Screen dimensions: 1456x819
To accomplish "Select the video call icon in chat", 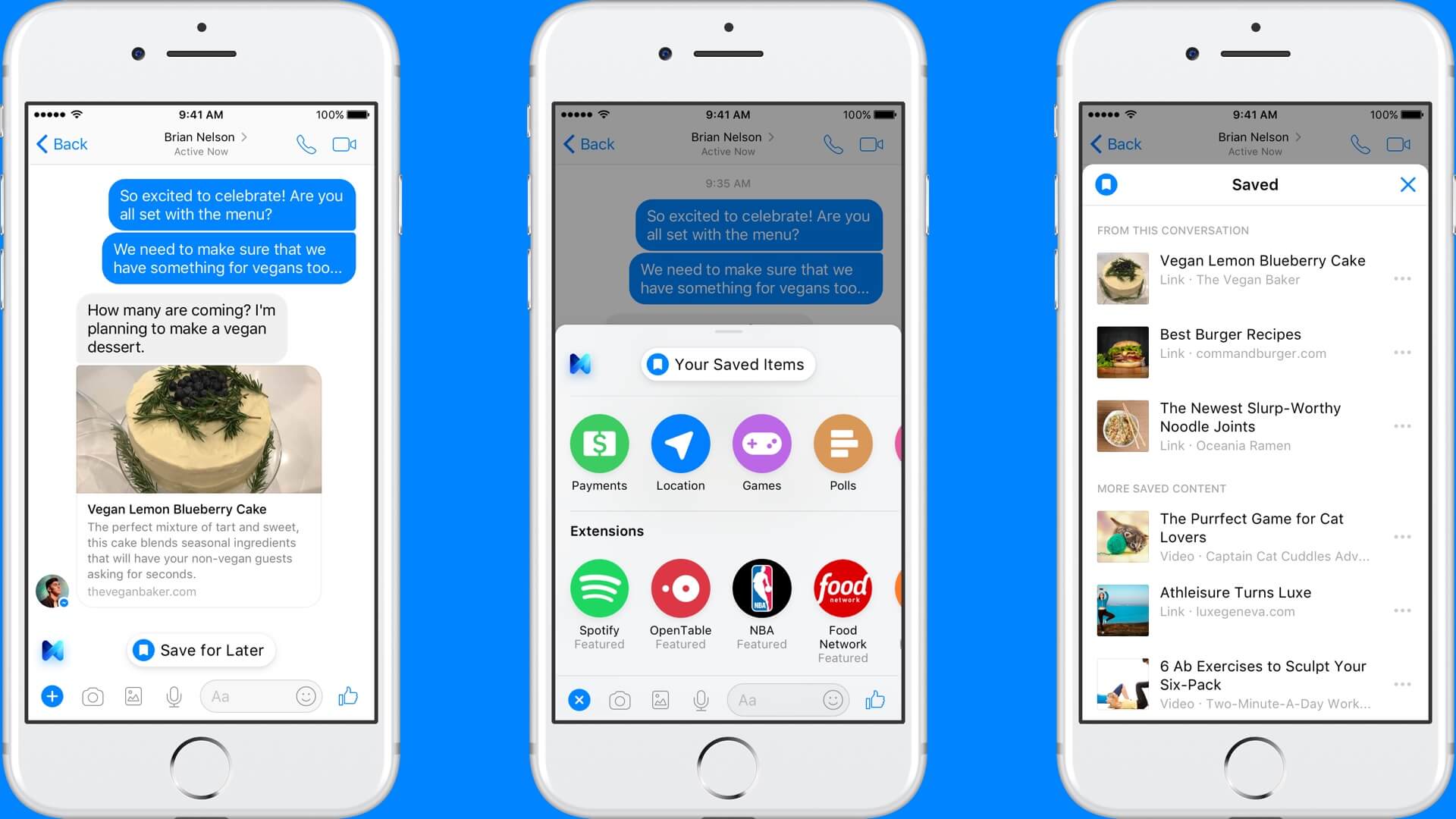I will tap(345, 144).
